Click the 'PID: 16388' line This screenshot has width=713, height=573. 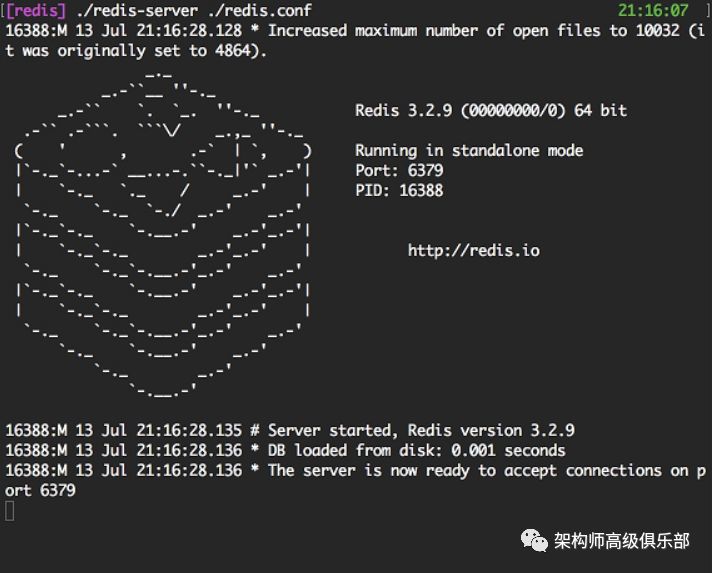coord(399,191)
